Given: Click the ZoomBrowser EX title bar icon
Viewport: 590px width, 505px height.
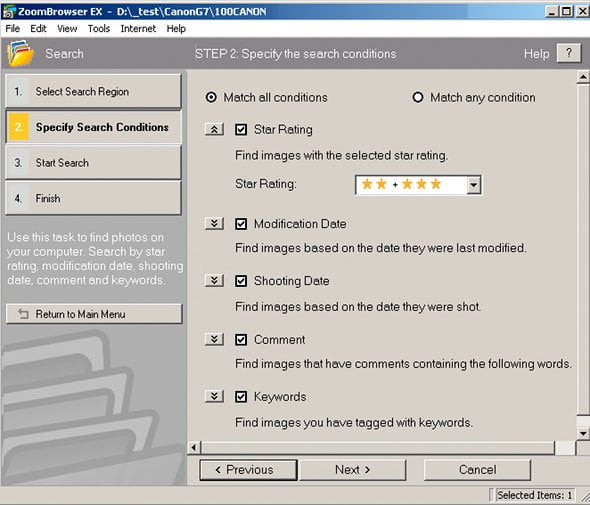Looking at the screenshot, I should pyautogui.click(x=9, y=12).
